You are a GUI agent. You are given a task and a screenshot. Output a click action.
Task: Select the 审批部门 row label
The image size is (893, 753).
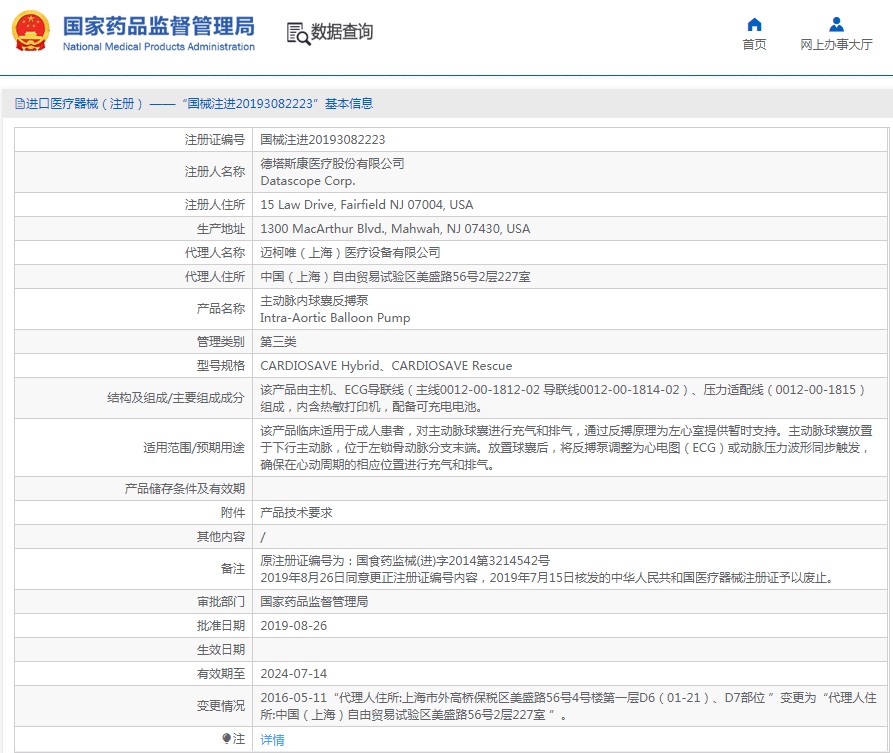221,601
